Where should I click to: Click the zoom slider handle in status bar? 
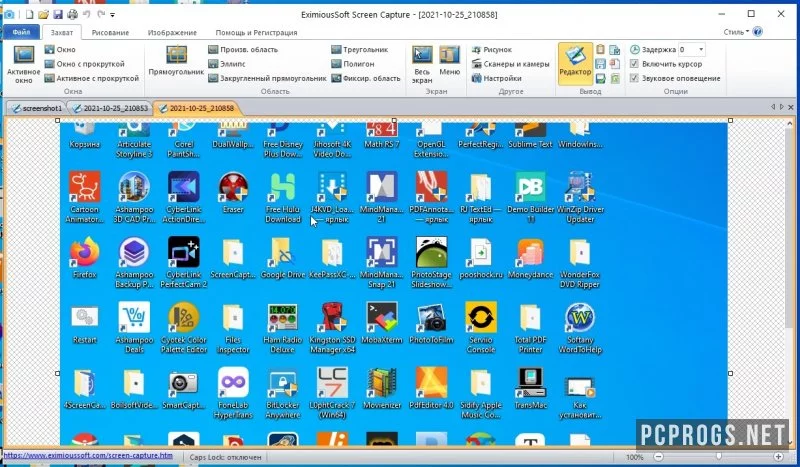pyautogui.click(x=718, y=457)
